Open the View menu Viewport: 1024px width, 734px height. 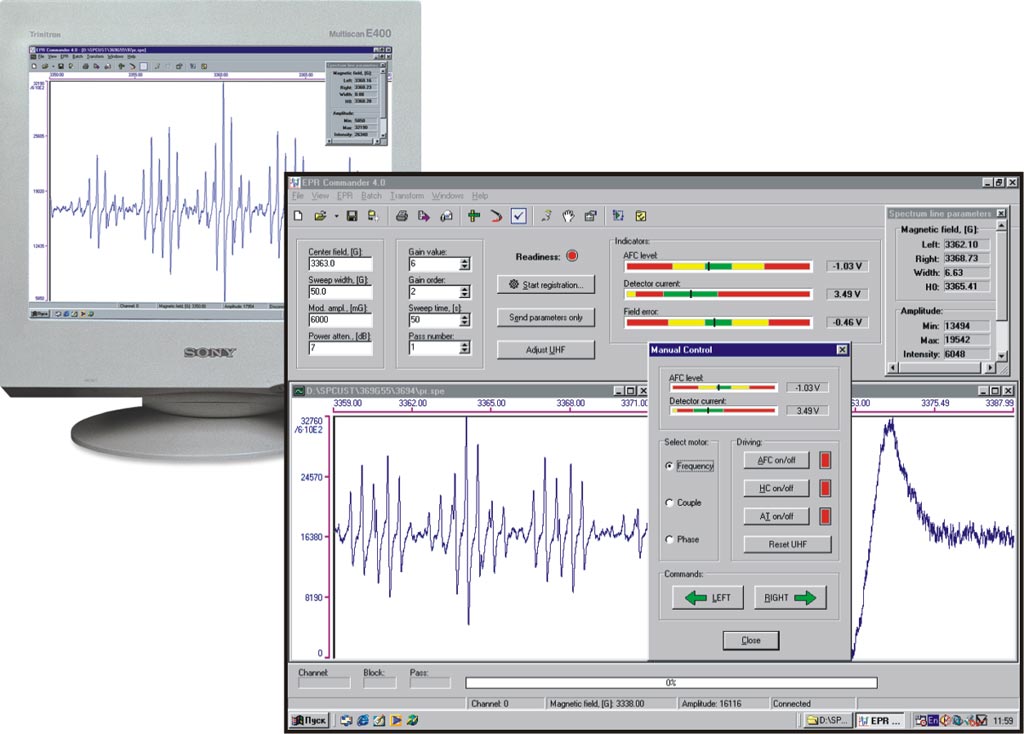click(320, 196)
